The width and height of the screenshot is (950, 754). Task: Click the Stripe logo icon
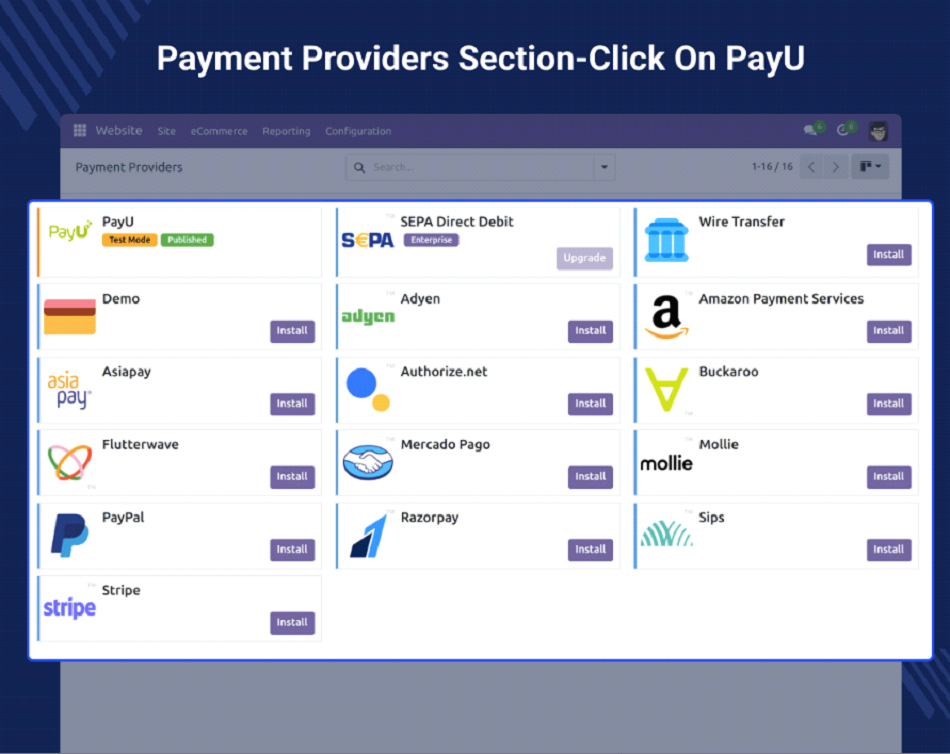(x=70, y=608)
